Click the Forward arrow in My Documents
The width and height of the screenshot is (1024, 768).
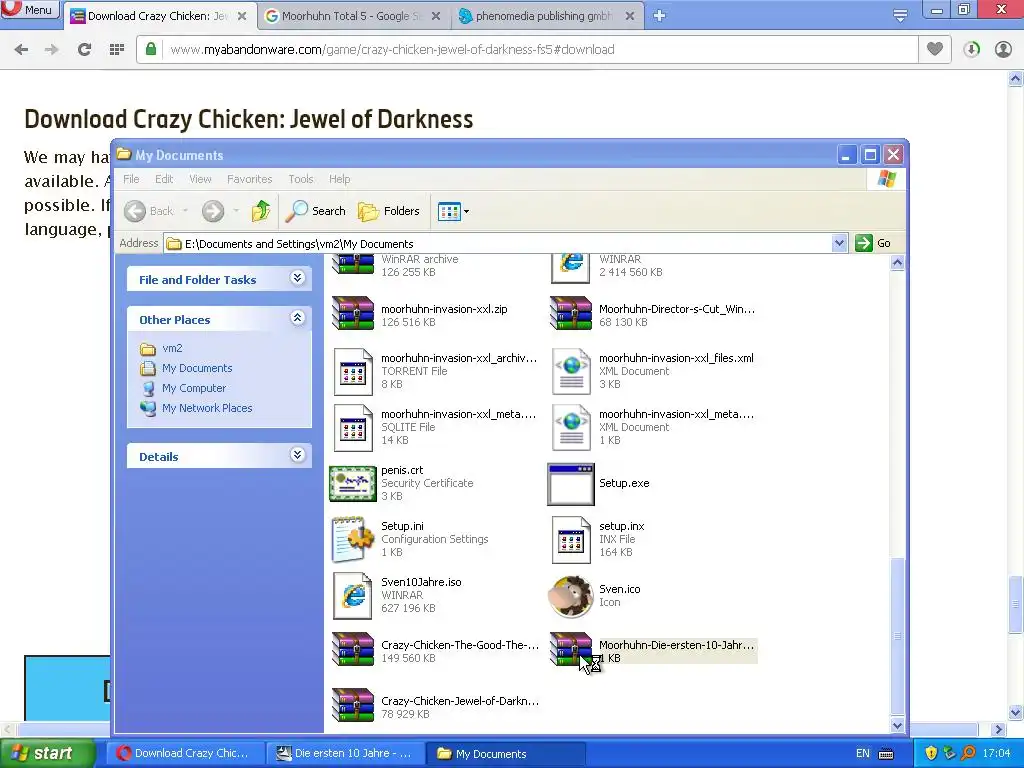coord(213,211)
